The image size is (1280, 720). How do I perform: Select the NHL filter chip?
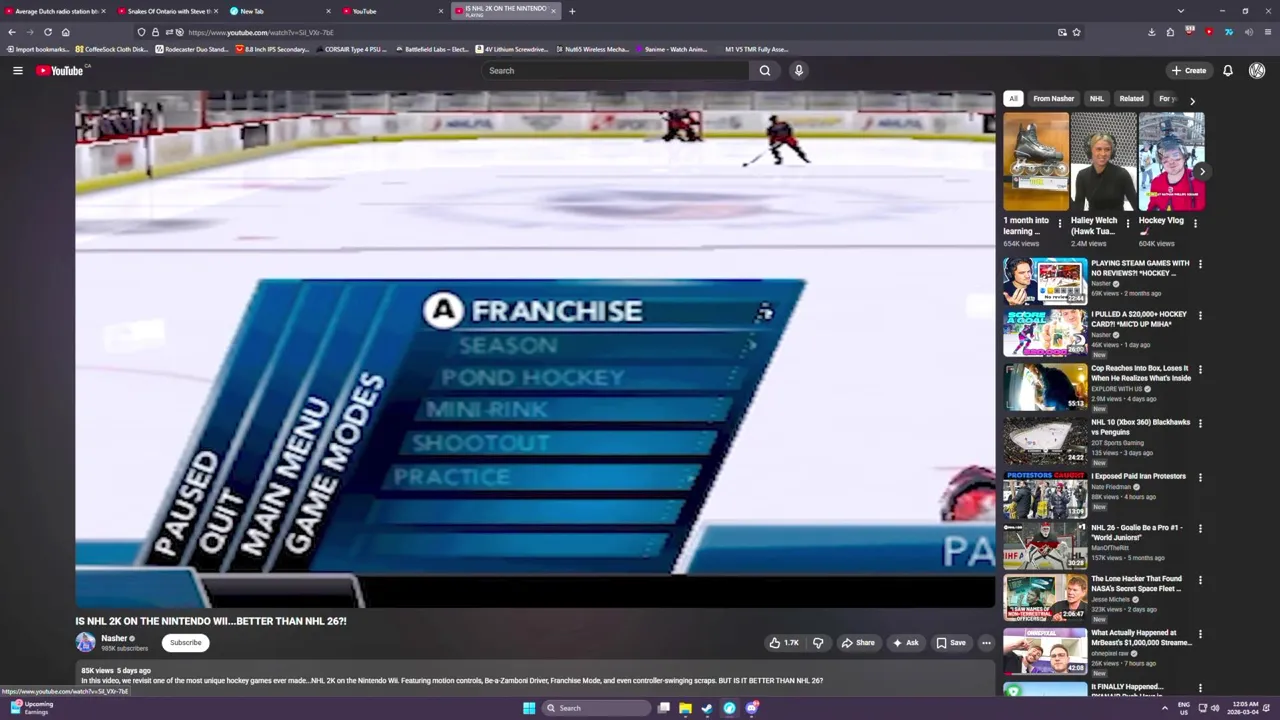[1096, 99]
